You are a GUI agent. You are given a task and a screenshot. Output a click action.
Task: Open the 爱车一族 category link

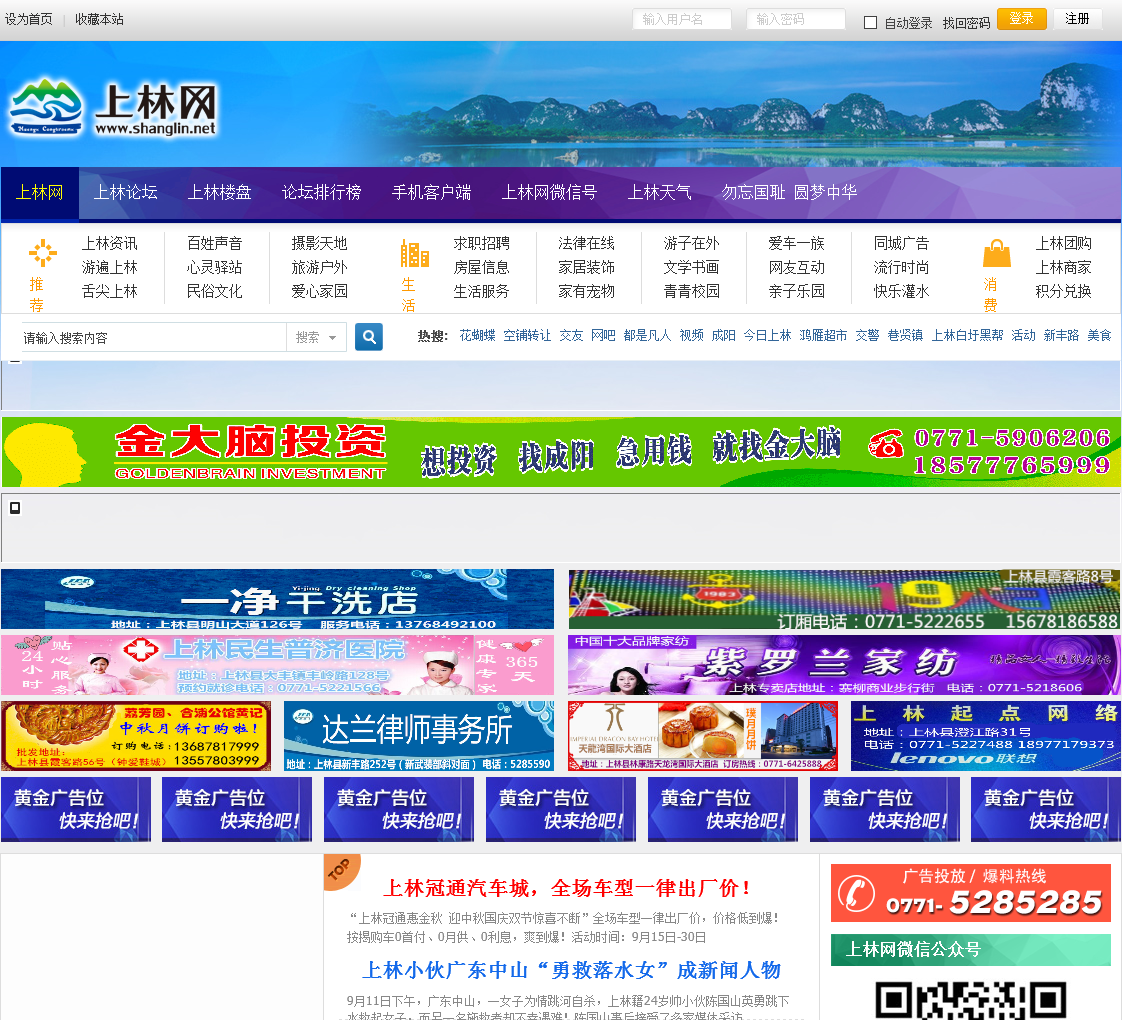pos(796,243)
